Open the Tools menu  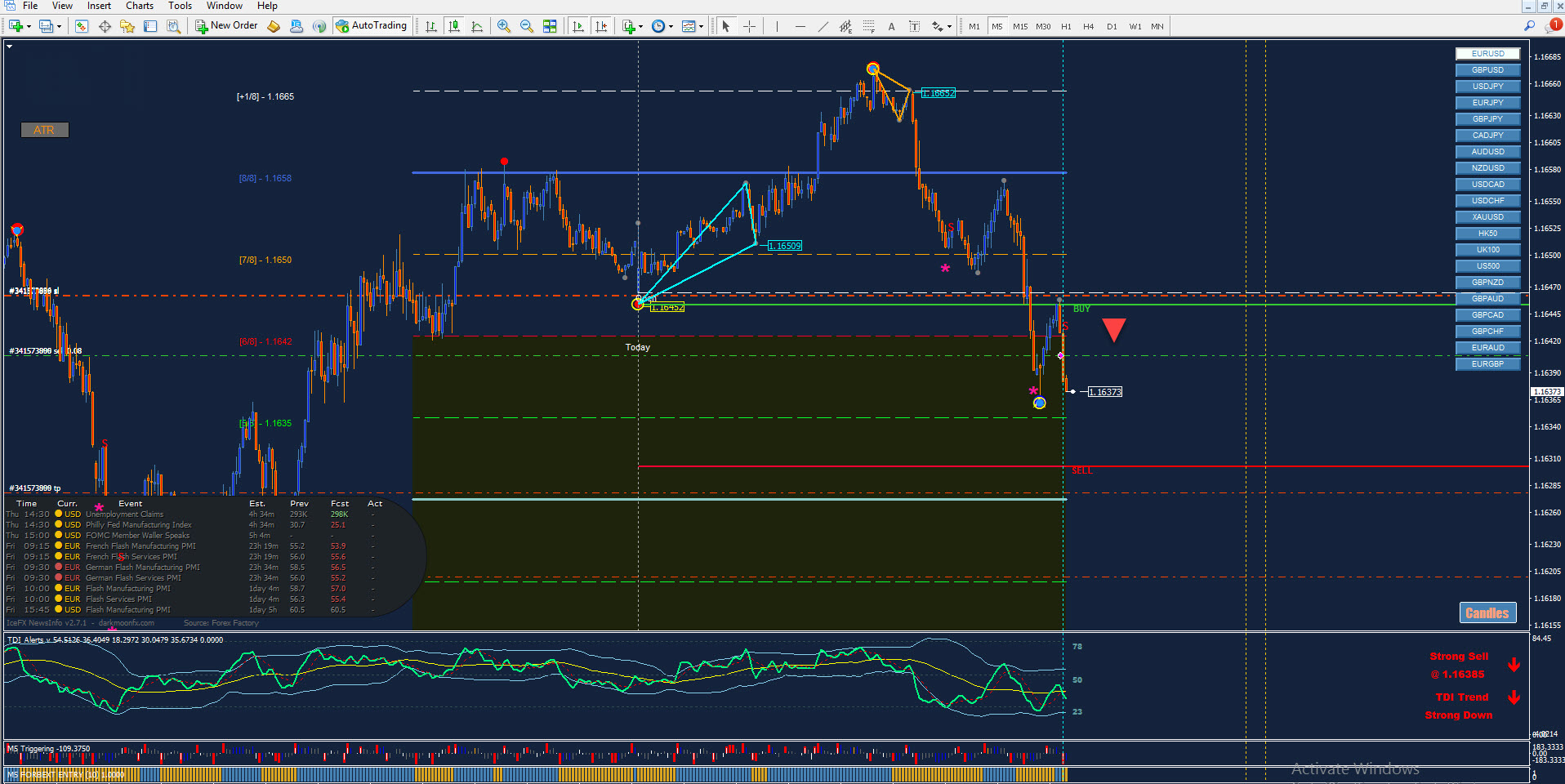(x=181, y=6)
